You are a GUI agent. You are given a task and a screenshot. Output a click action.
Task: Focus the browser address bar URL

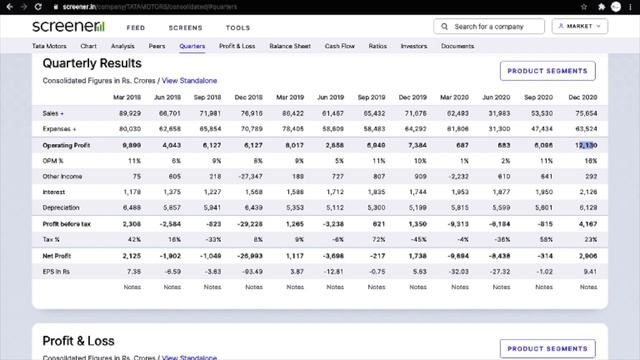(x=150, y=7)
